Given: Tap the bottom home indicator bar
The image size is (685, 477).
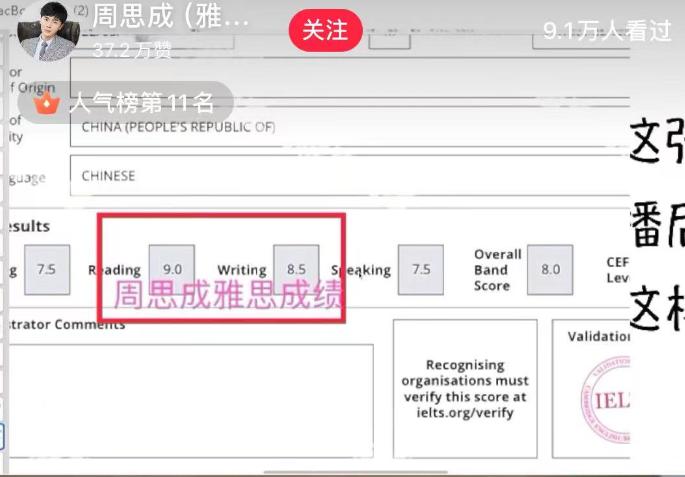Looking at the screenshot, I should (x=342, y=472).
